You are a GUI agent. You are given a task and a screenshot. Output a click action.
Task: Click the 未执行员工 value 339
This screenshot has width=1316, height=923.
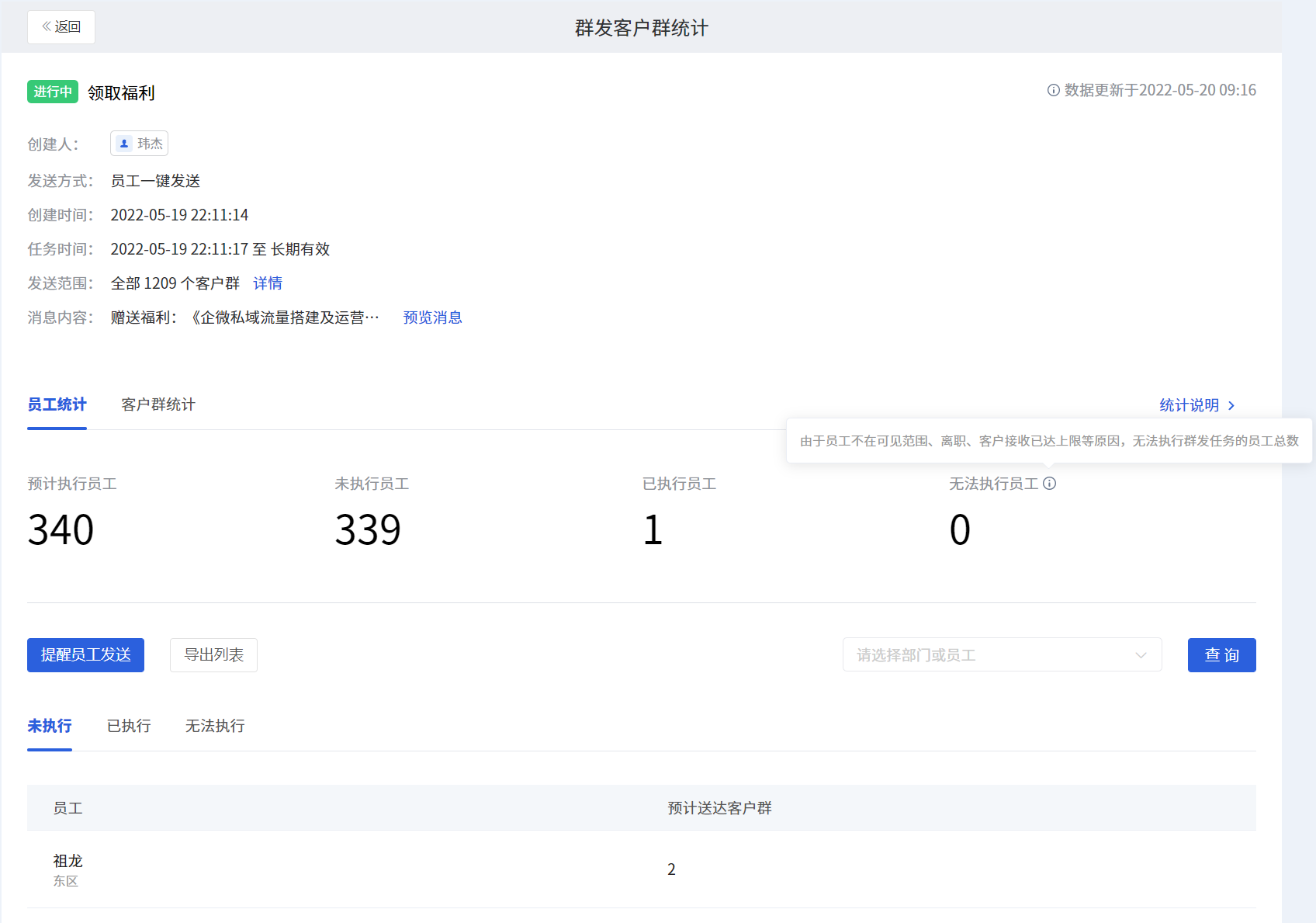pyautogui.click(x=368, y=530)
